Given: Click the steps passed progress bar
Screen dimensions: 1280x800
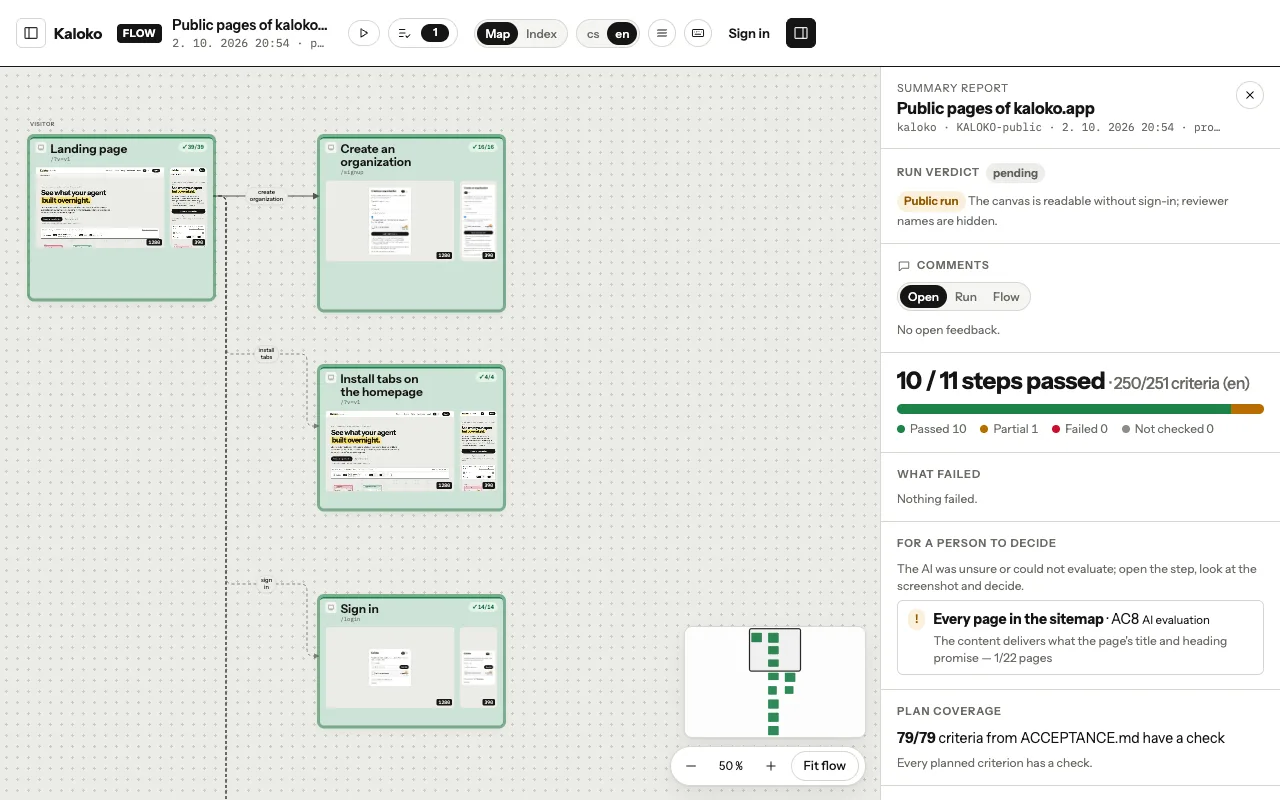Looking at the screenshot, I should [x=1080, y=409].
